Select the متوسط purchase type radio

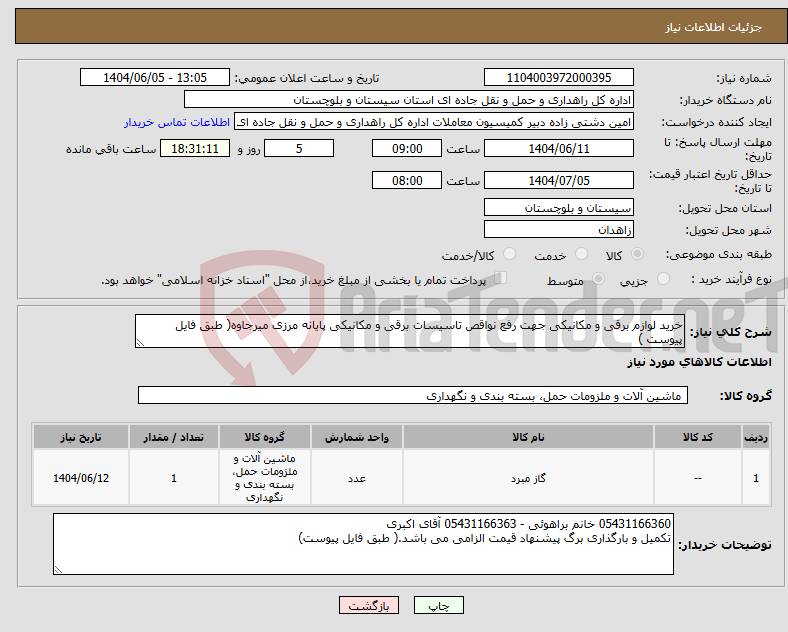(598, 279)
